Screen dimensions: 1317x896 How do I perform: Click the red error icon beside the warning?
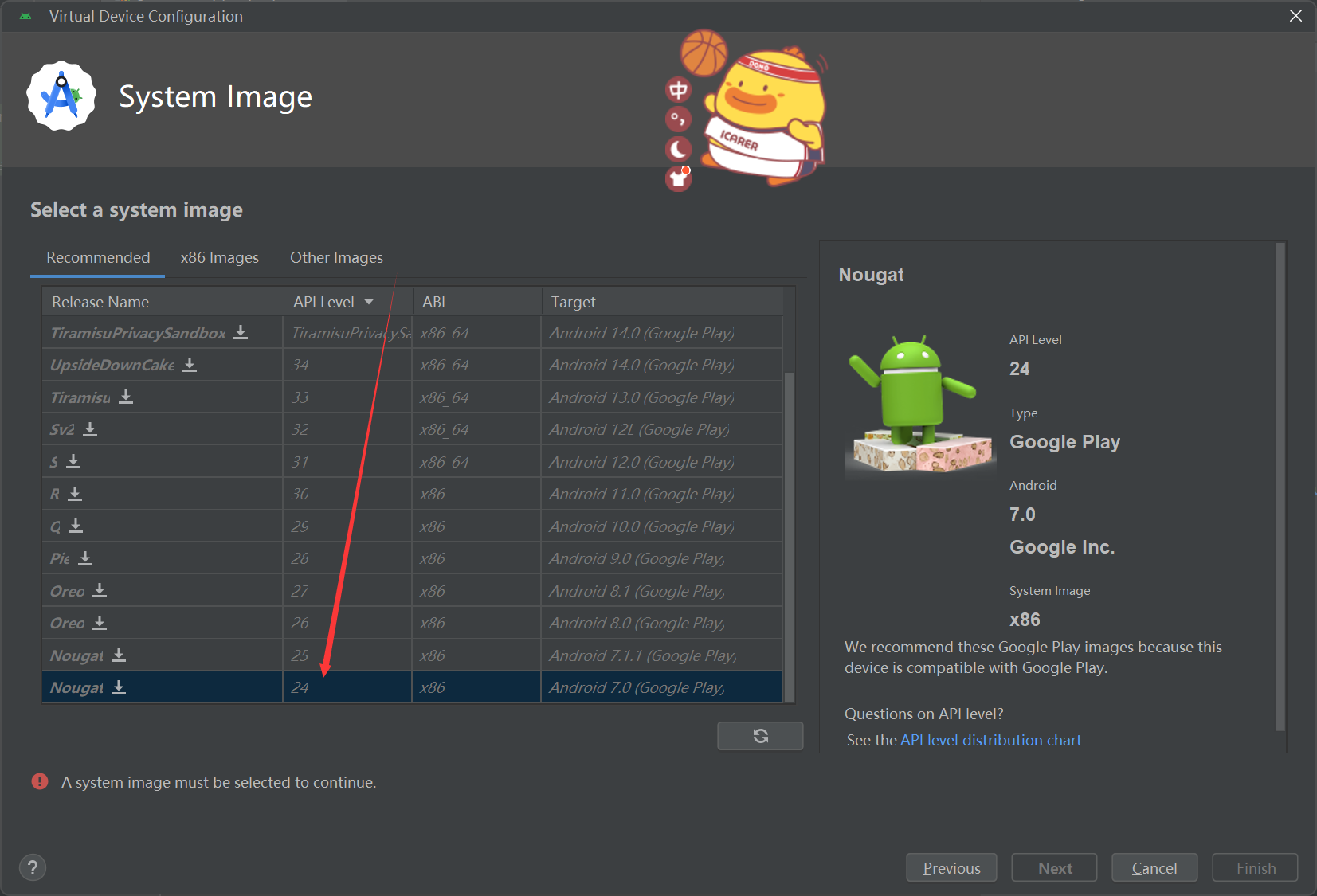(x=40, y=781)
